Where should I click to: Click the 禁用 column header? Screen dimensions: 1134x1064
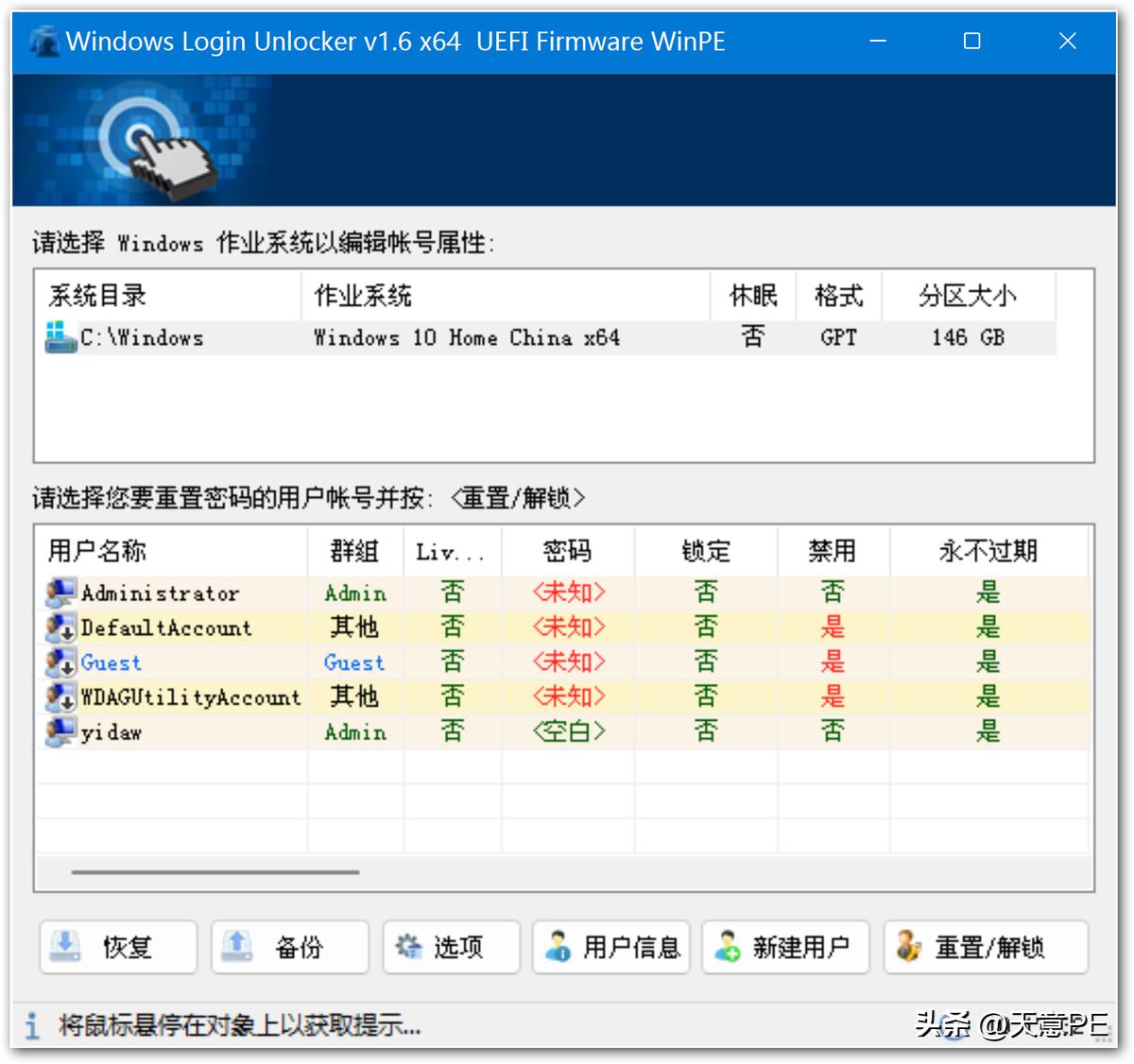tap(833, 551)
